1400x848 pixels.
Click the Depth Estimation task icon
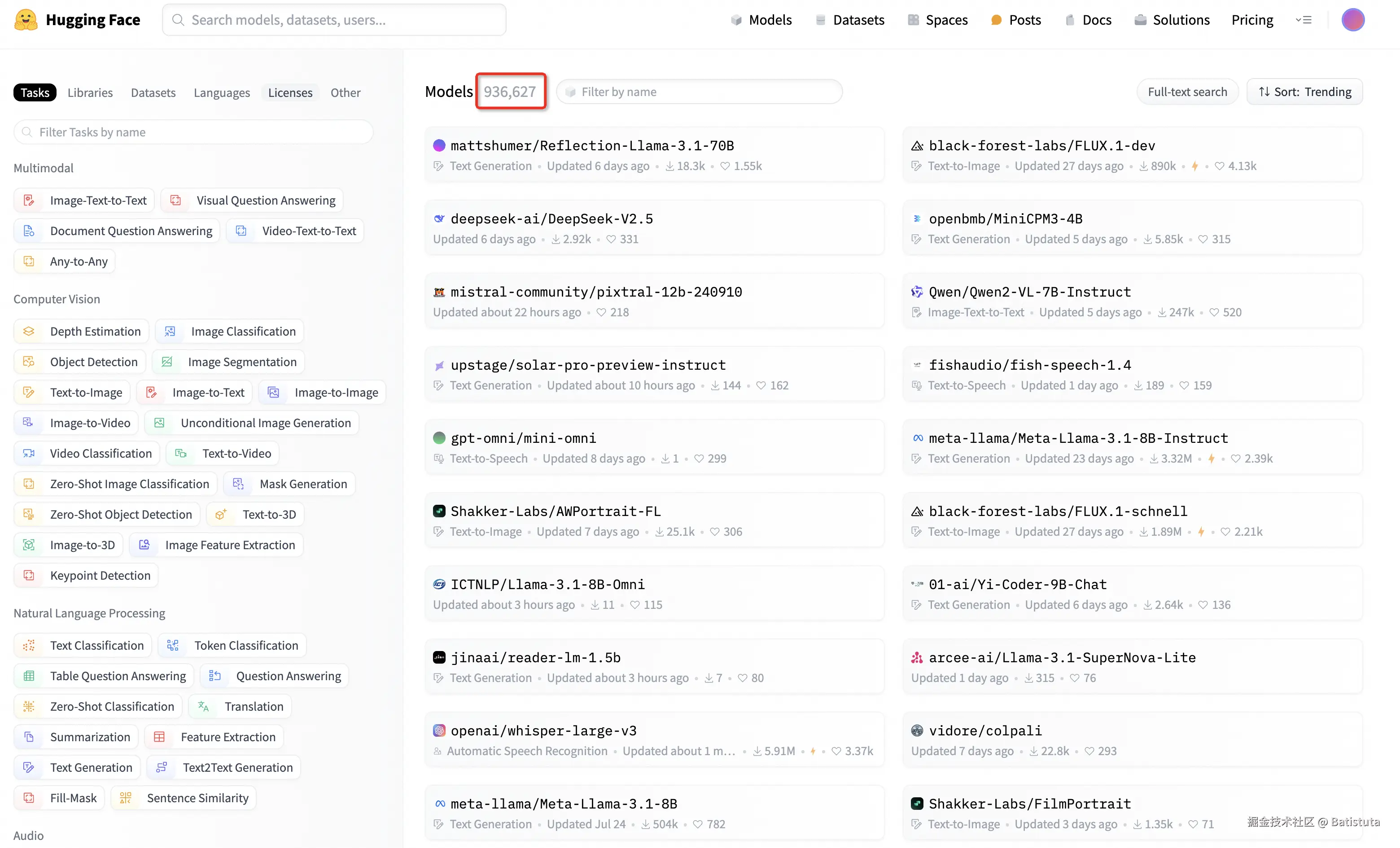[x=29, y=331]
